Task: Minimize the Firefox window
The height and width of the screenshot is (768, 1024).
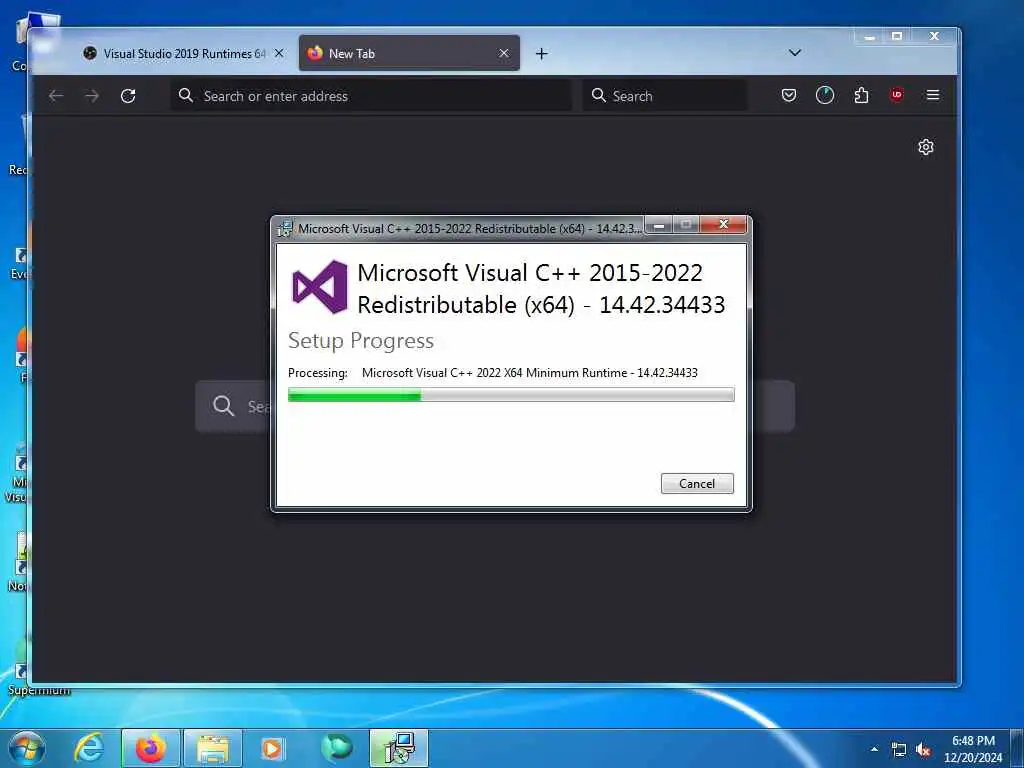Action: pyautogui.click(x=869, y=37)
